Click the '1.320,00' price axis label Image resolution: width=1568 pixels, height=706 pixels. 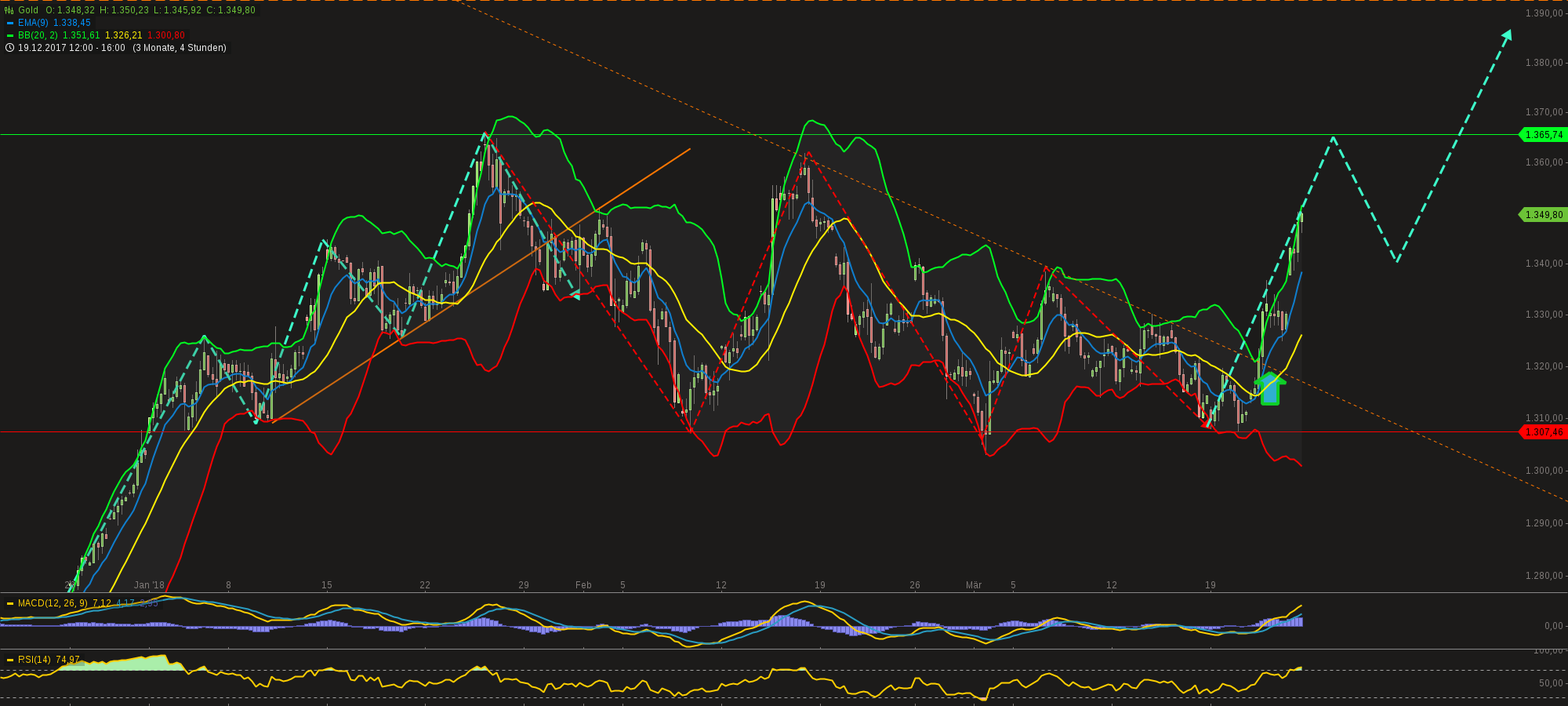1544,366
